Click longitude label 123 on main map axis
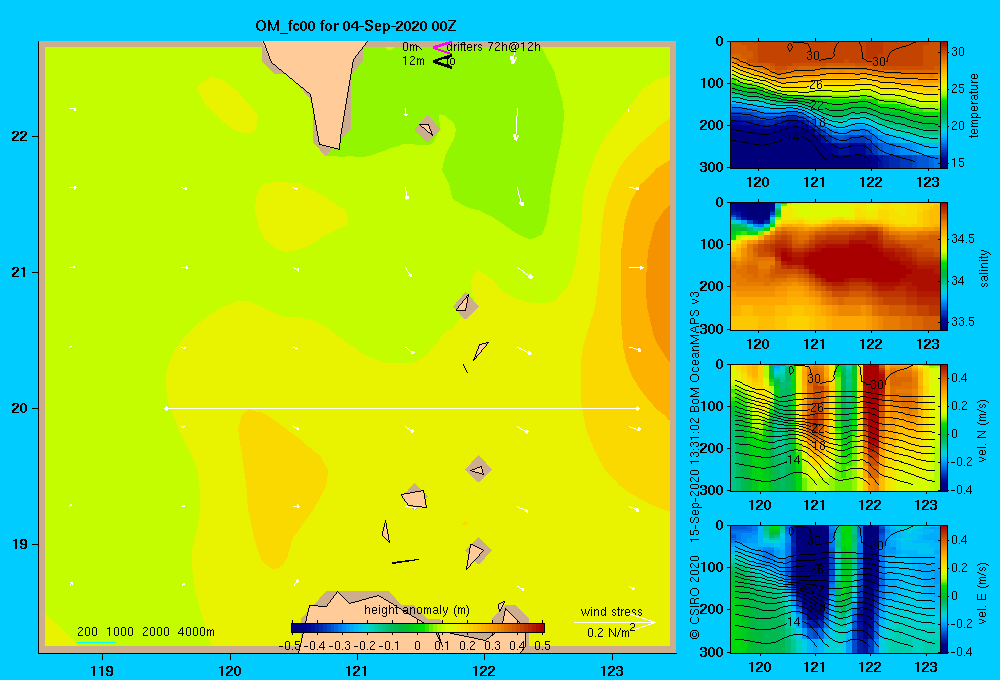1000x680 pixels. coord(612,671)
